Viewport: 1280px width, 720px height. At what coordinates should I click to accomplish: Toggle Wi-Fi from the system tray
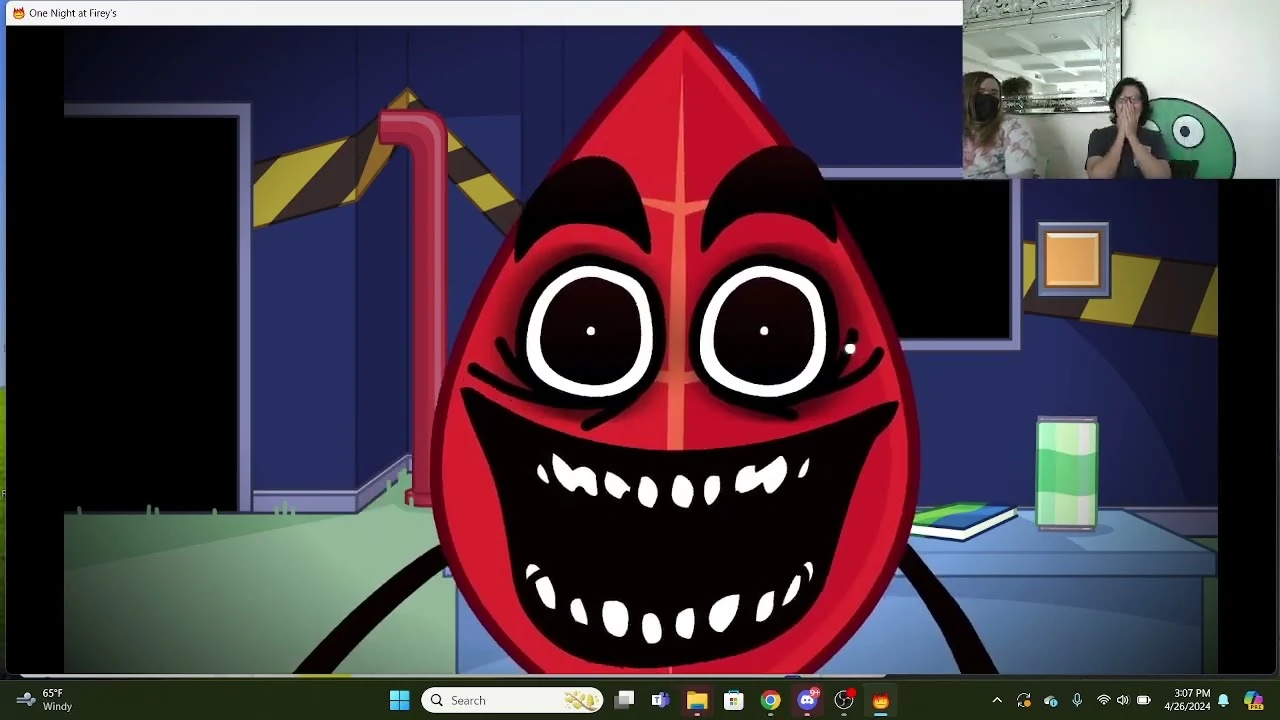coord(1104,700)
